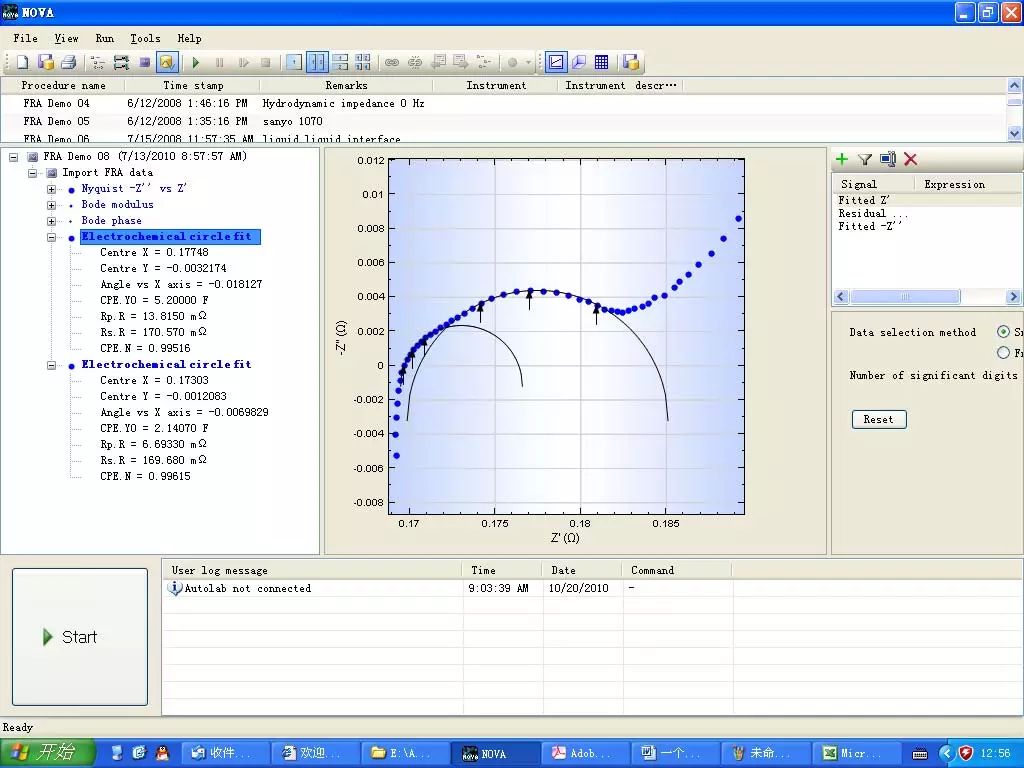Switch to the Adob... taskbar window
Screen dimensions: 1024x768
(x=584, y=754)
